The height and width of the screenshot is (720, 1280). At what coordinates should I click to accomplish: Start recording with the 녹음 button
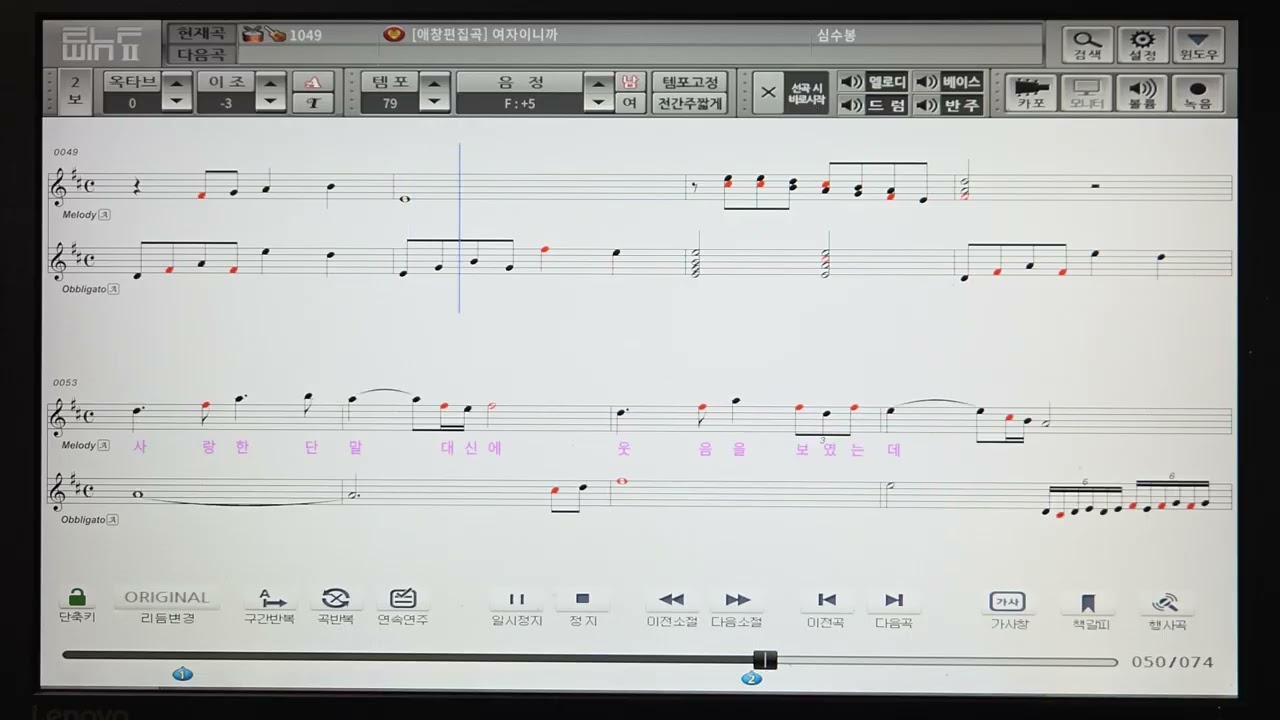(1198, 93)
